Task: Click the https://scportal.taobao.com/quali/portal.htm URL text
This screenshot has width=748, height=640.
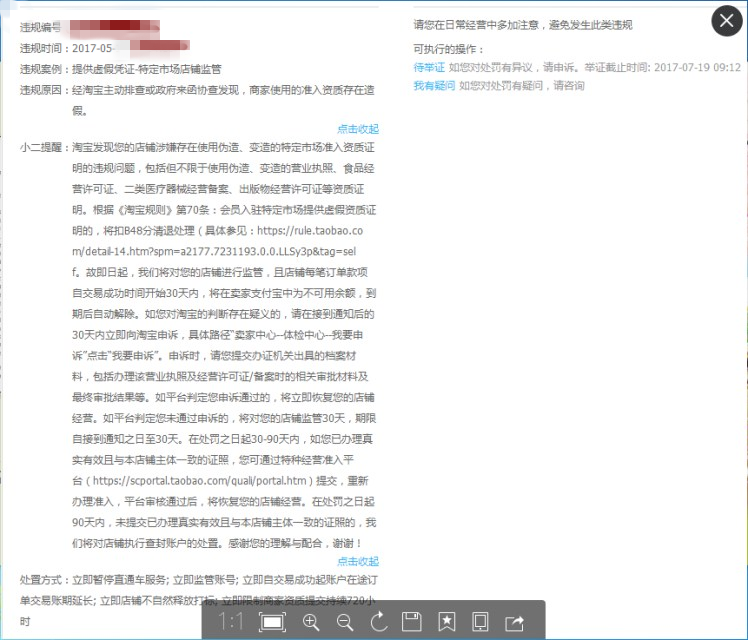Action: point(202,481)
